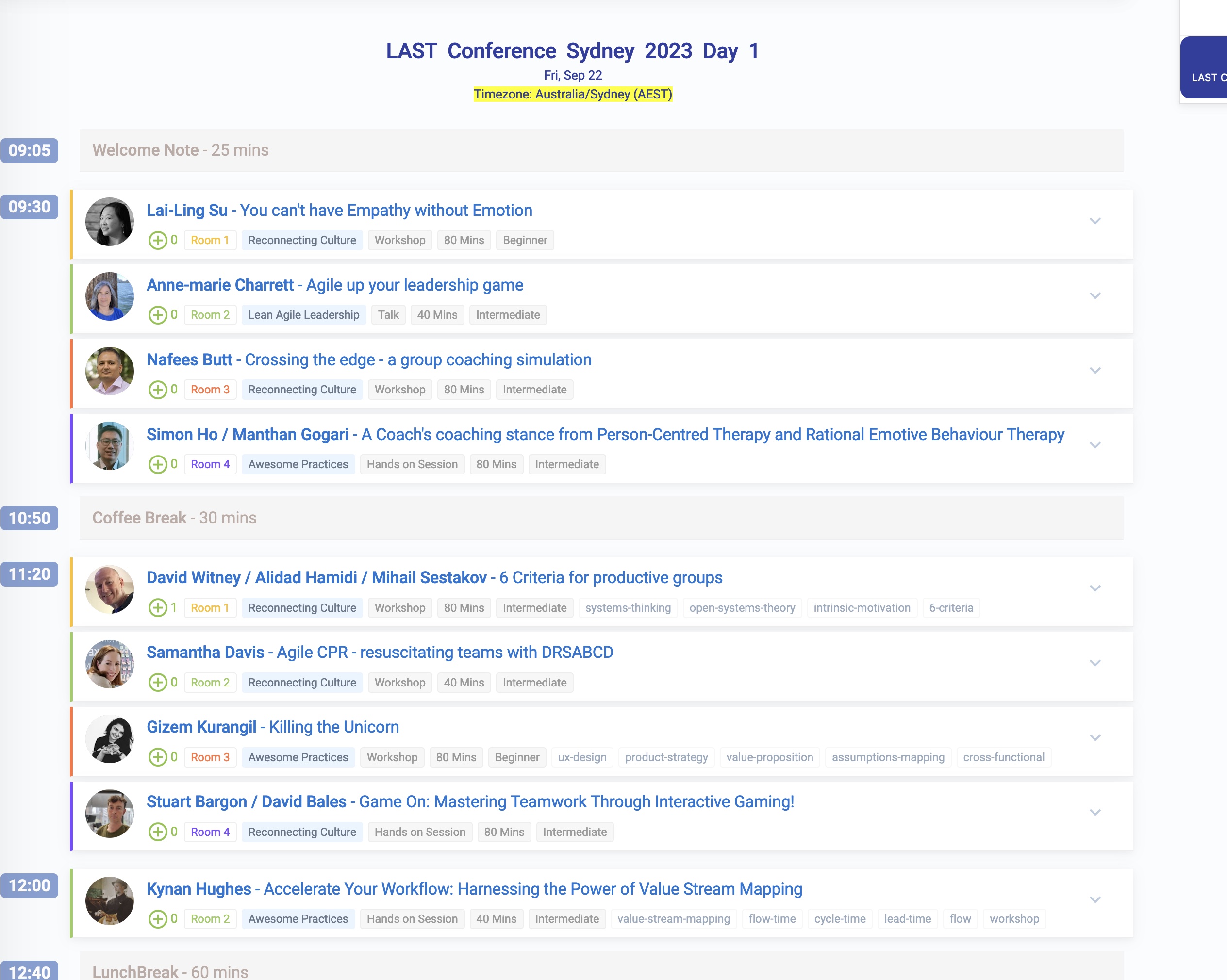Click Room 1 tag on Lai-Ling Su session

pyautogui.click(x=210, y=240)
